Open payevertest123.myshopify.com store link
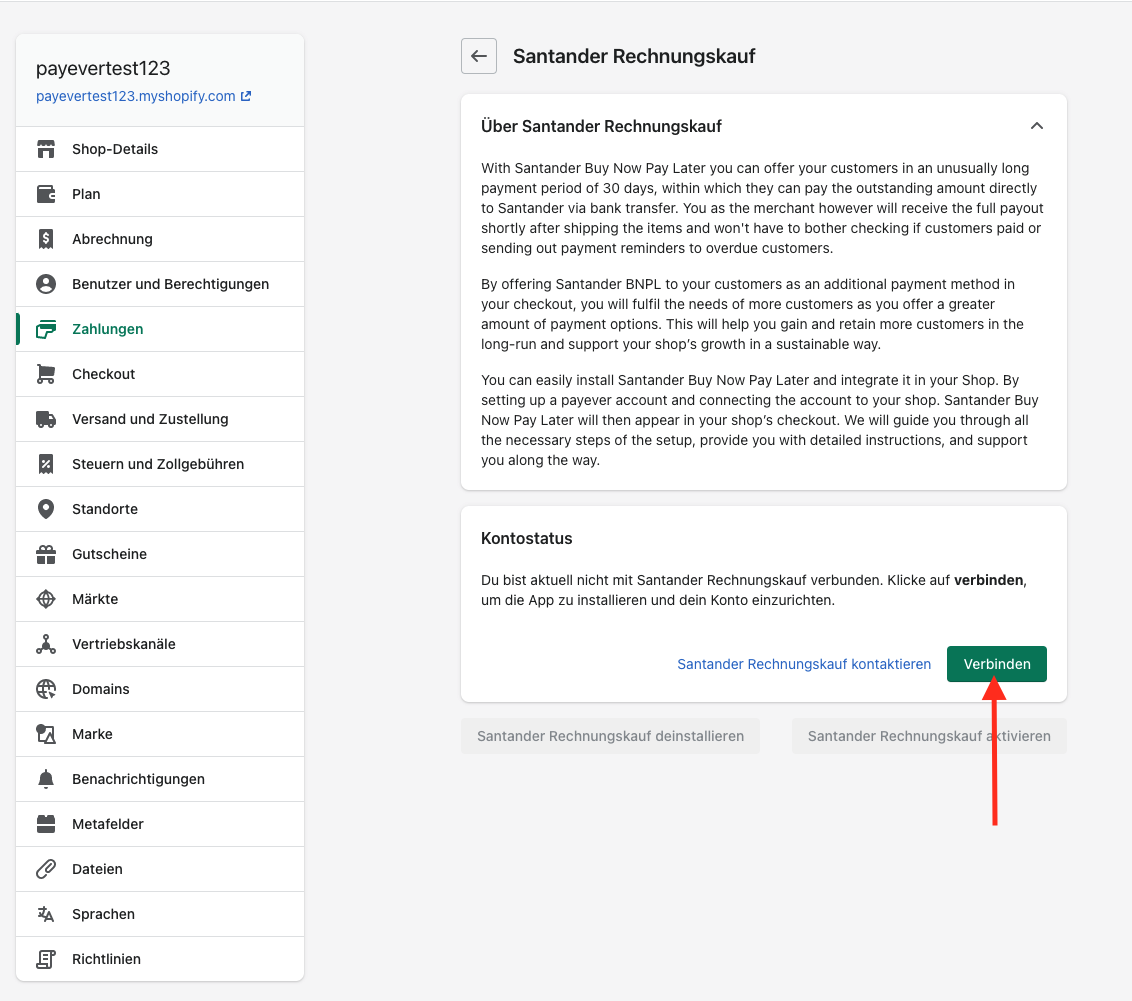 pos(136,96)
